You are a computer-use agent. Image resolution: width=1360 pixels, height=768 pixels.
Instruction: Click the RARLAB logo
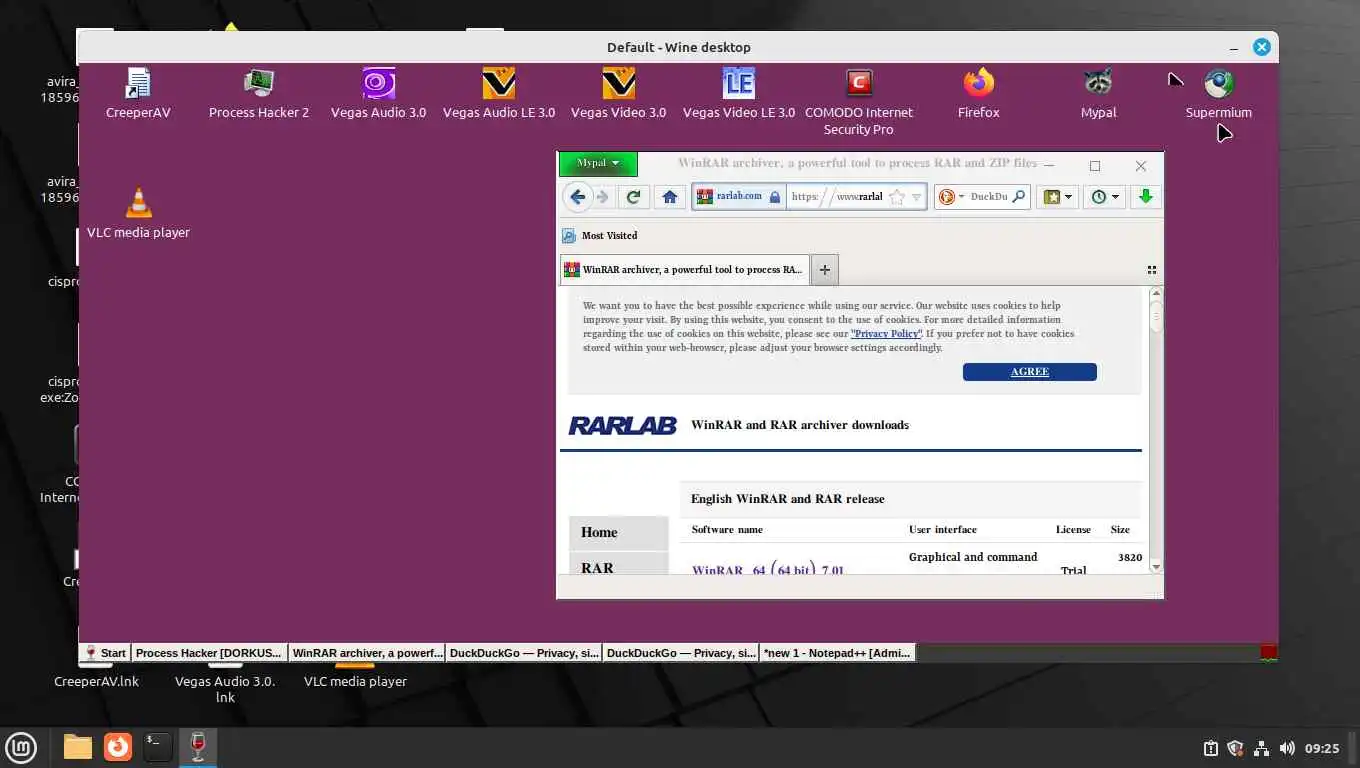[622, 425]
